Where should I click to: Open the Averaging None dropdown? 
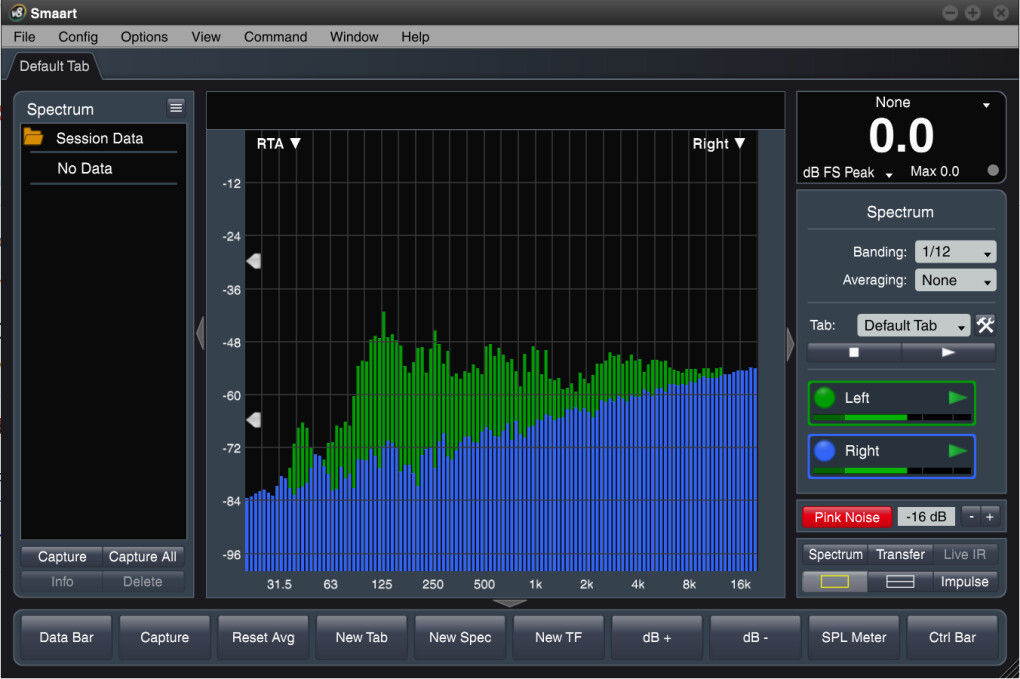point(955,280)
